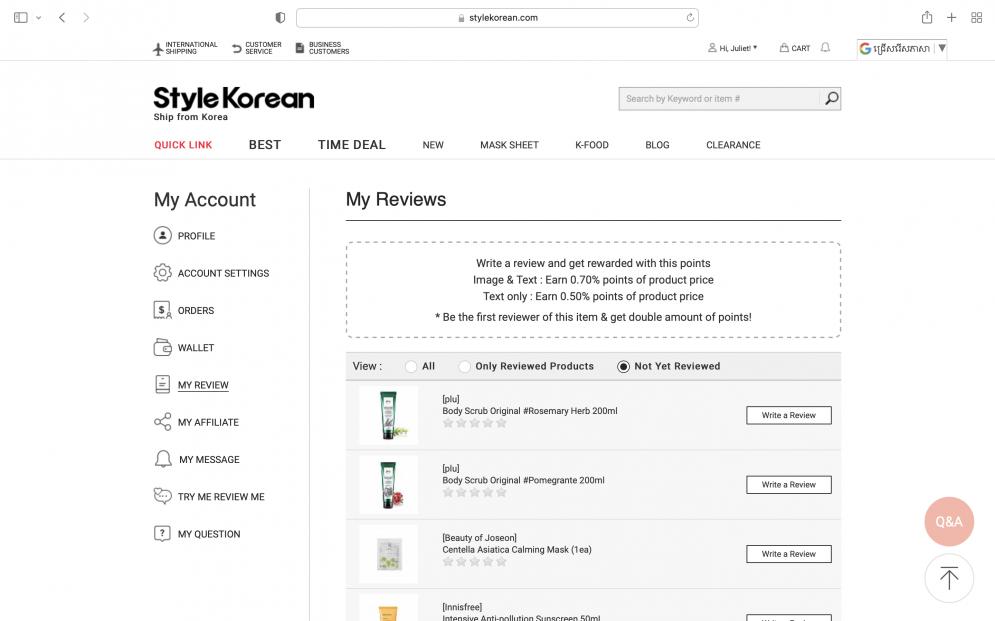Click the Cart icon in the header
The image size is (995, 621).
coord(785,47)
